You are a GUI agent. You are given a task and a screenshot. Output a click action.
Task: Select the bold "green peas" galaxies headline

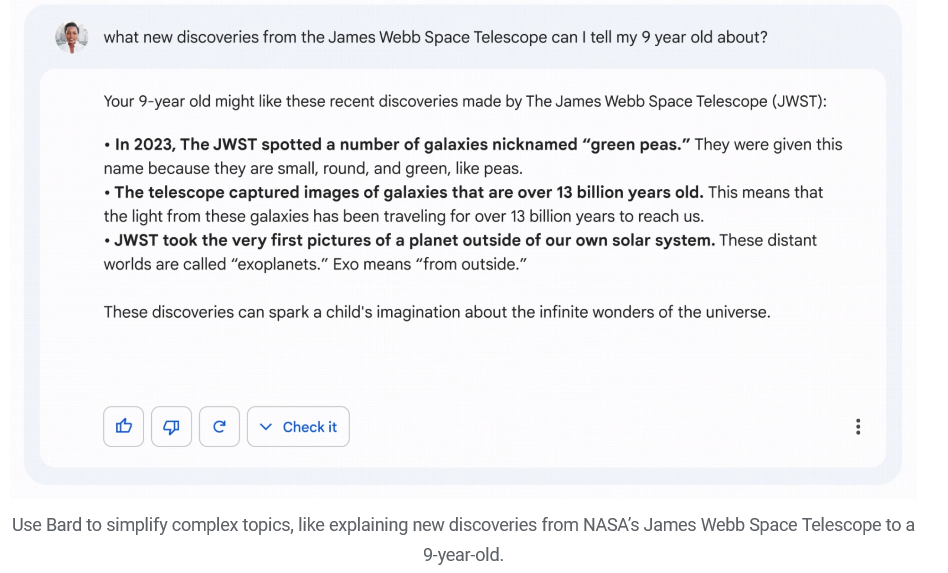coord(402,144)
